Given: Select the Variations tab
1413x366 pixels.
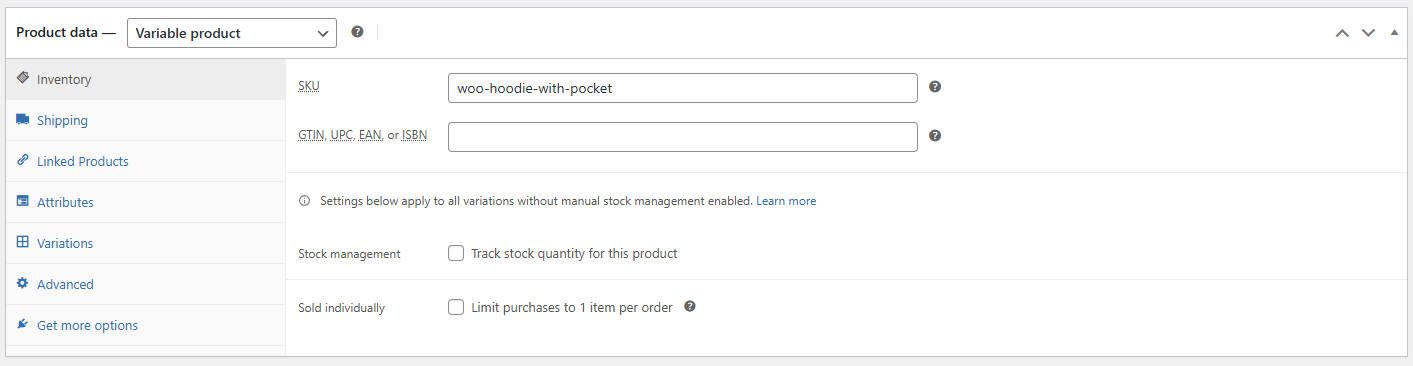Looking at the screenshot, I should (x=145, y=243).
